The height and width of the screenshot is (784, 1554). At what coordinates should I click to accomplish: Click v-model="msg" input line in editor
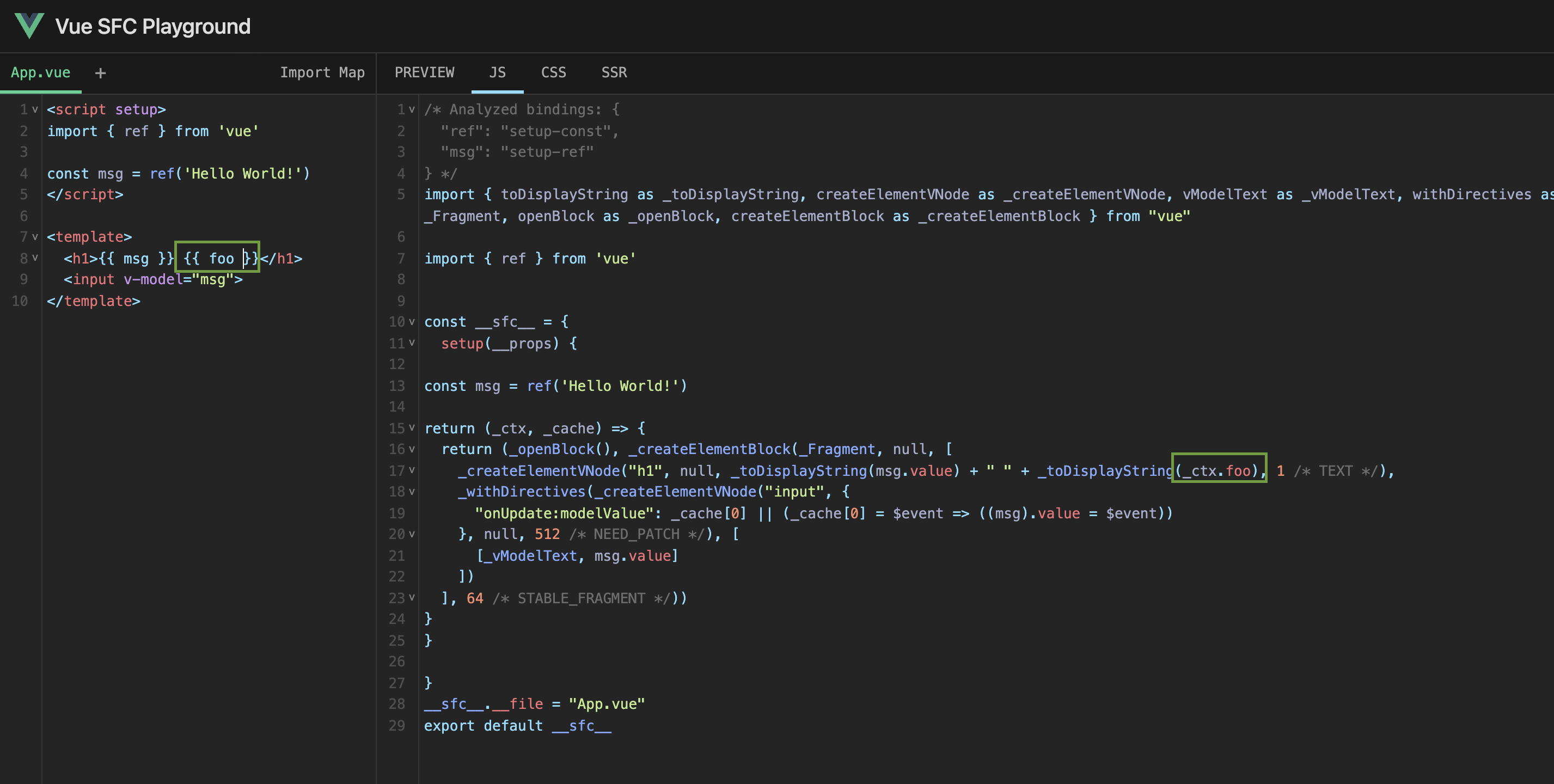point(153,280)
